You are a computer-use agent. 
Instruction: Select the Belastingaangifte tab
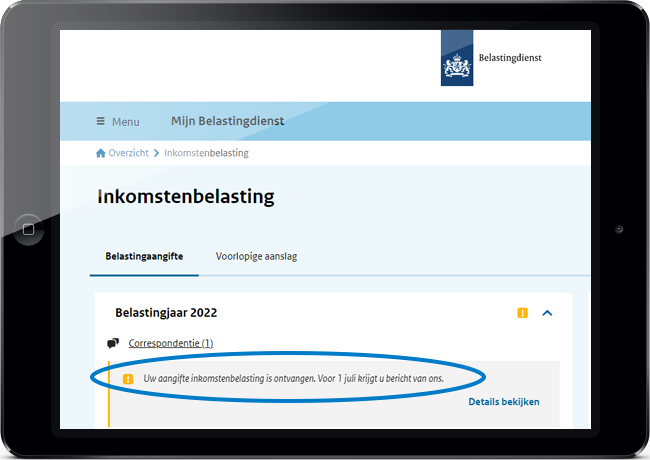pos(144,256)
